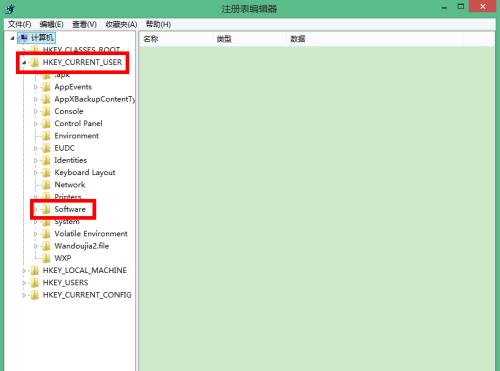Collapse the 计算机 root node
Image resolution: width=500 pixels, height=371 pixels.
pos(12,38)
